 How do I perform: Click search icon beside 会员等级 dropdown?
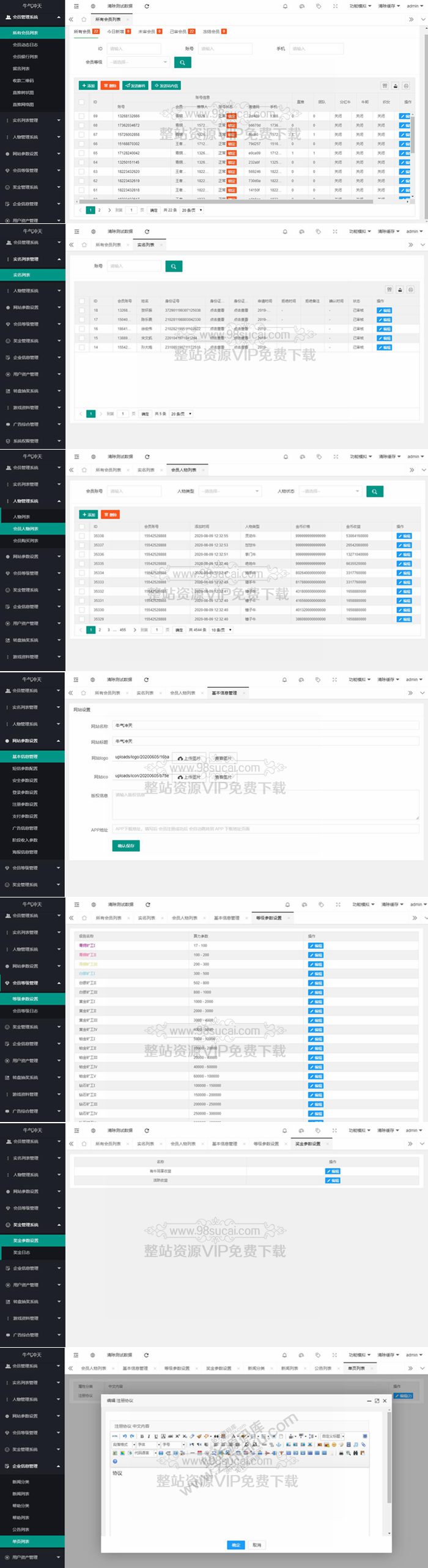pos(182,62)
